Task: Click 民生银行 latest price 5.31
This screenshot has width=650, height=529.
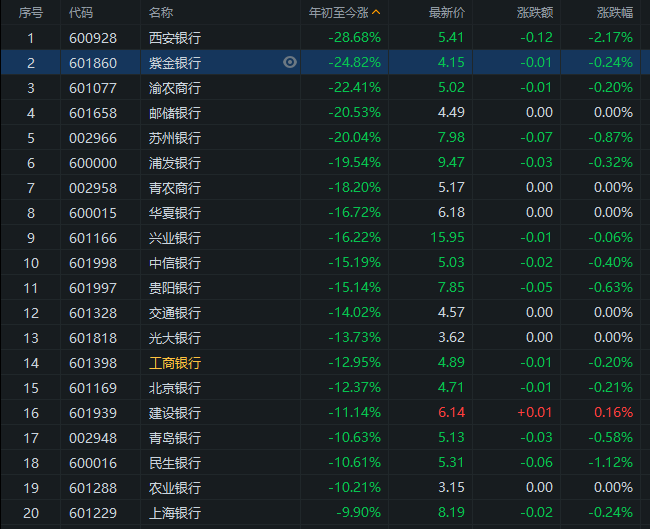Action: [451, 462]
